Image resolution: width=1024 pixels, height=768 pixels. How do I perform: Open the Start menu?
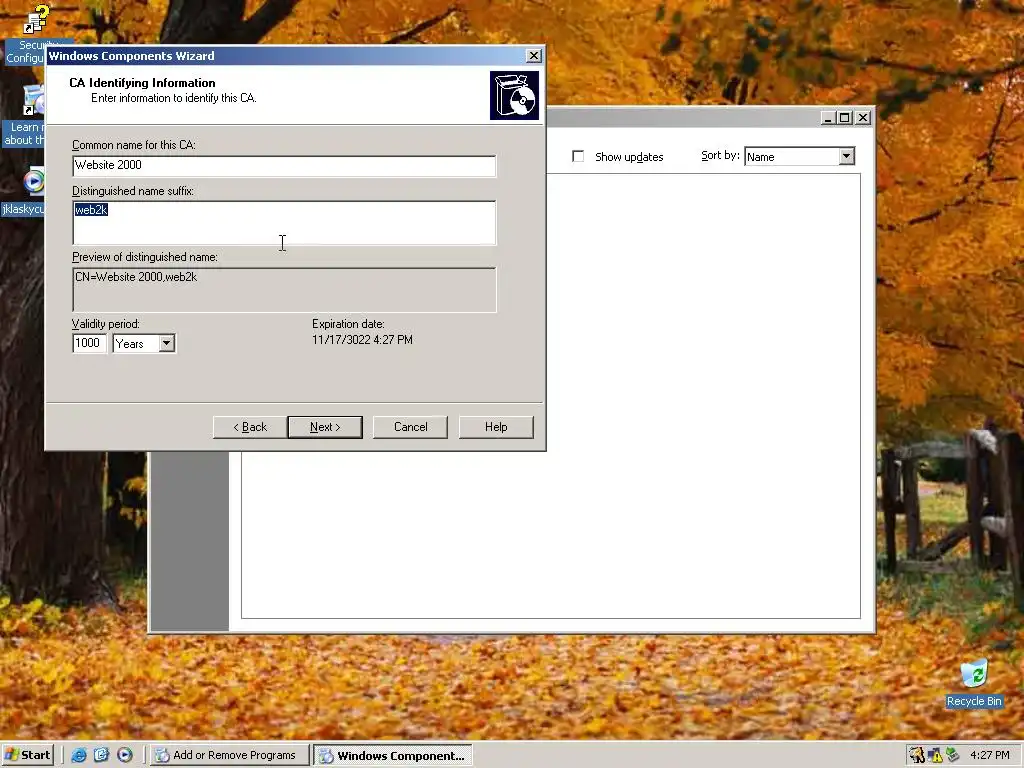27,755
